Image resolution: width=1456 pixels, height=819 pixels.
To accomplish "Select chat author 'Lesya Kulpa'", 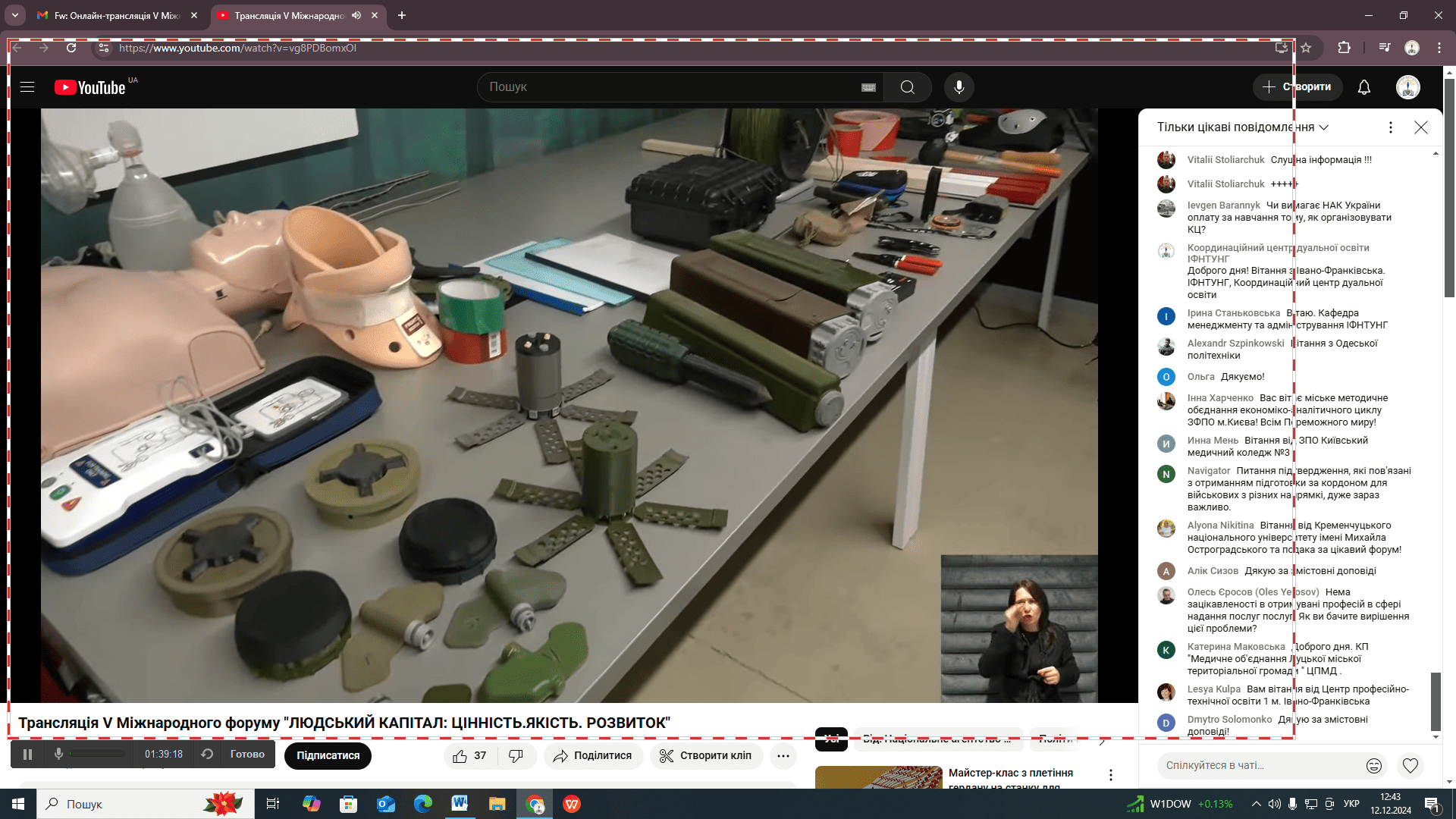I will tap(1213, 689).
